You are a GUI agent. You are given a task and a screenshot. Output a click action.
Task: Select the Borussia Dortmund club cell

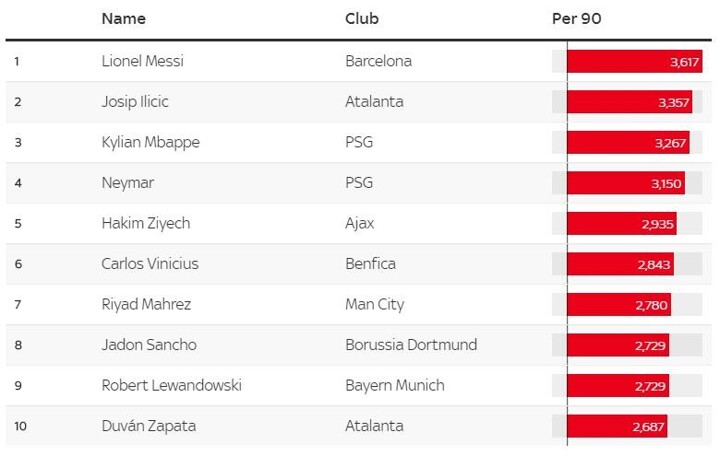click(411, 345)
